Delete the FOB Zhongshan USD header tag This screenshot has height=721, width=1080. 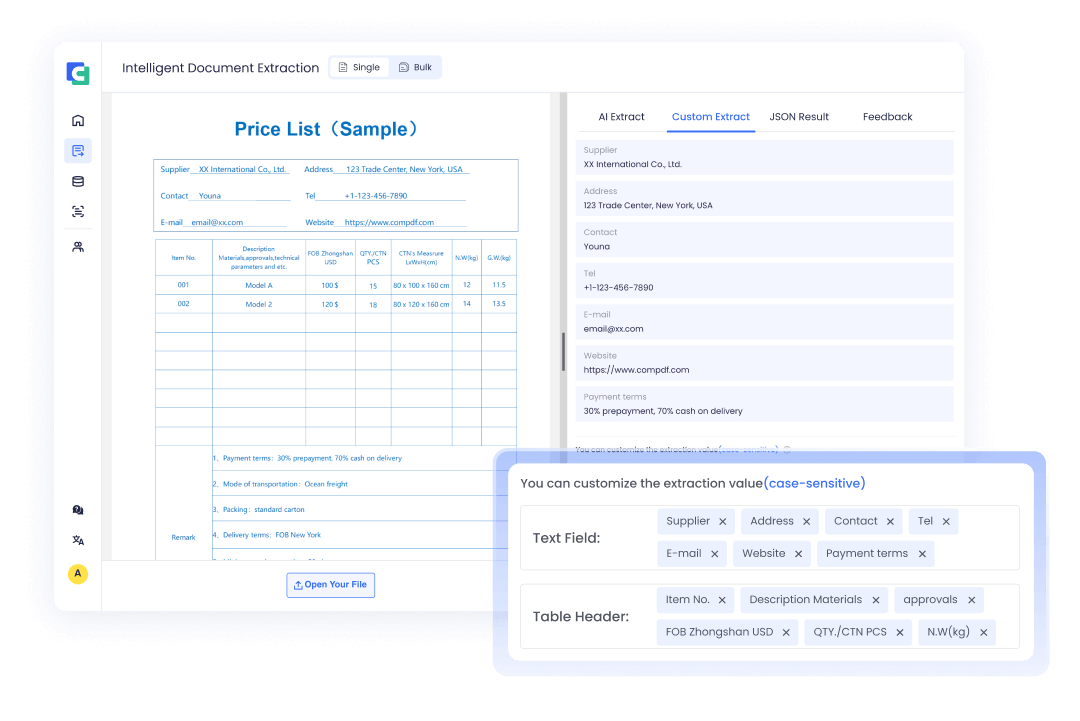[x=786, y=633]
